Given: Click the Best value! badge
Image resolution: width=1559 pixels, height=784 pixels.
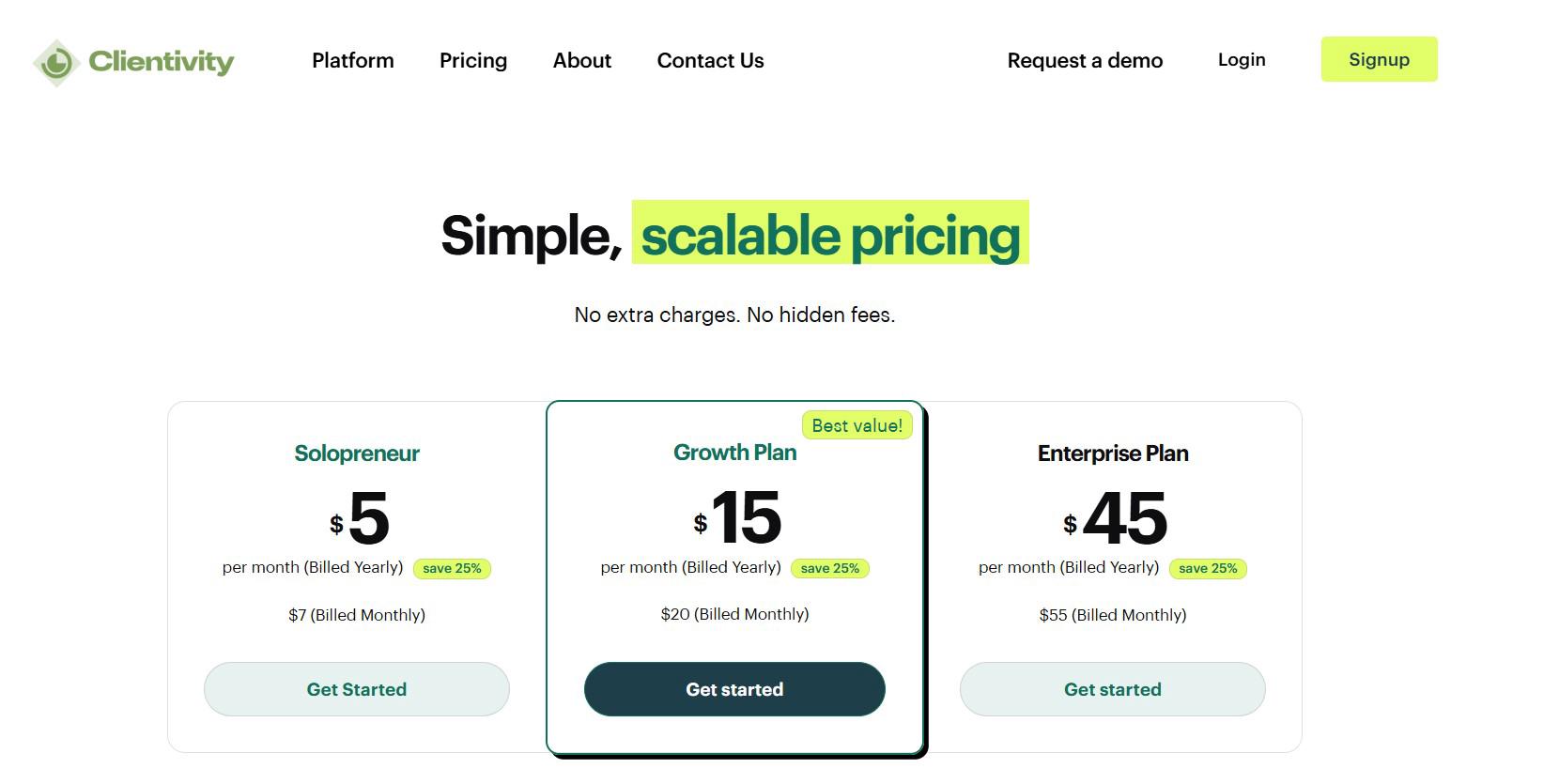Looking at the screenshot, I should coord(857,425).
